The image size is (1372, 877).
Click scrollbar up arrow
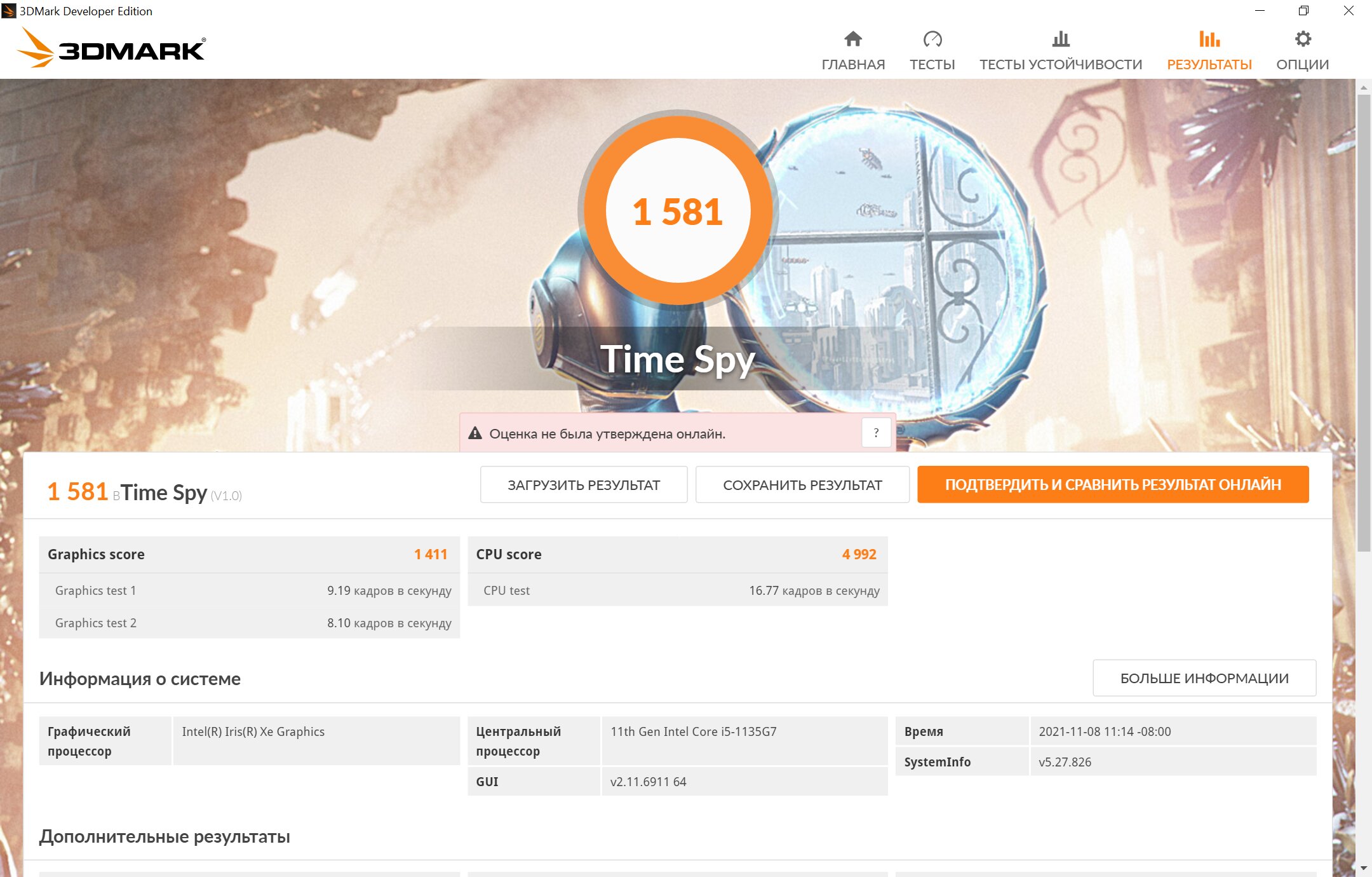click(x=1363, y=87)
